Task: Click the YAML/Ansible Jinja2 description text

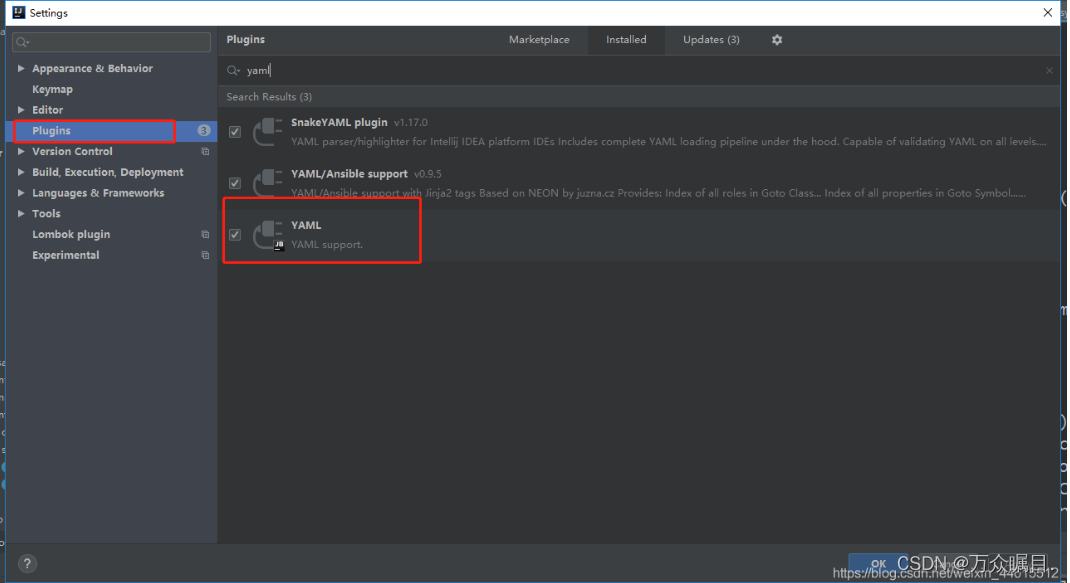Action: (659, 193)
